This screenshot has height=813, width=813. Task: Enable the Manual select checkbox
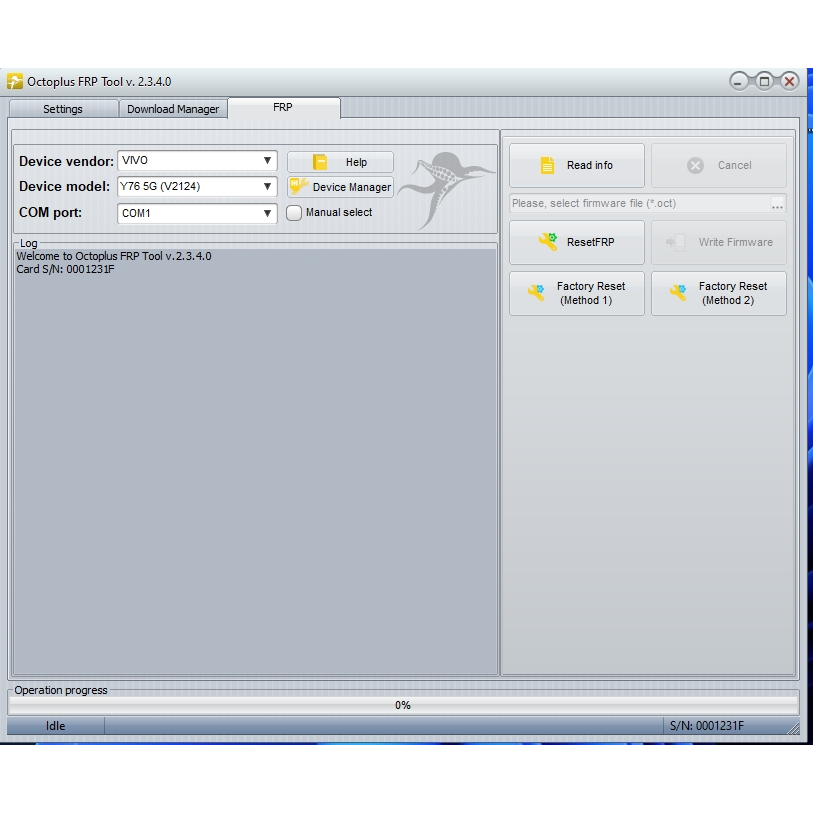(x=294, y=213)
